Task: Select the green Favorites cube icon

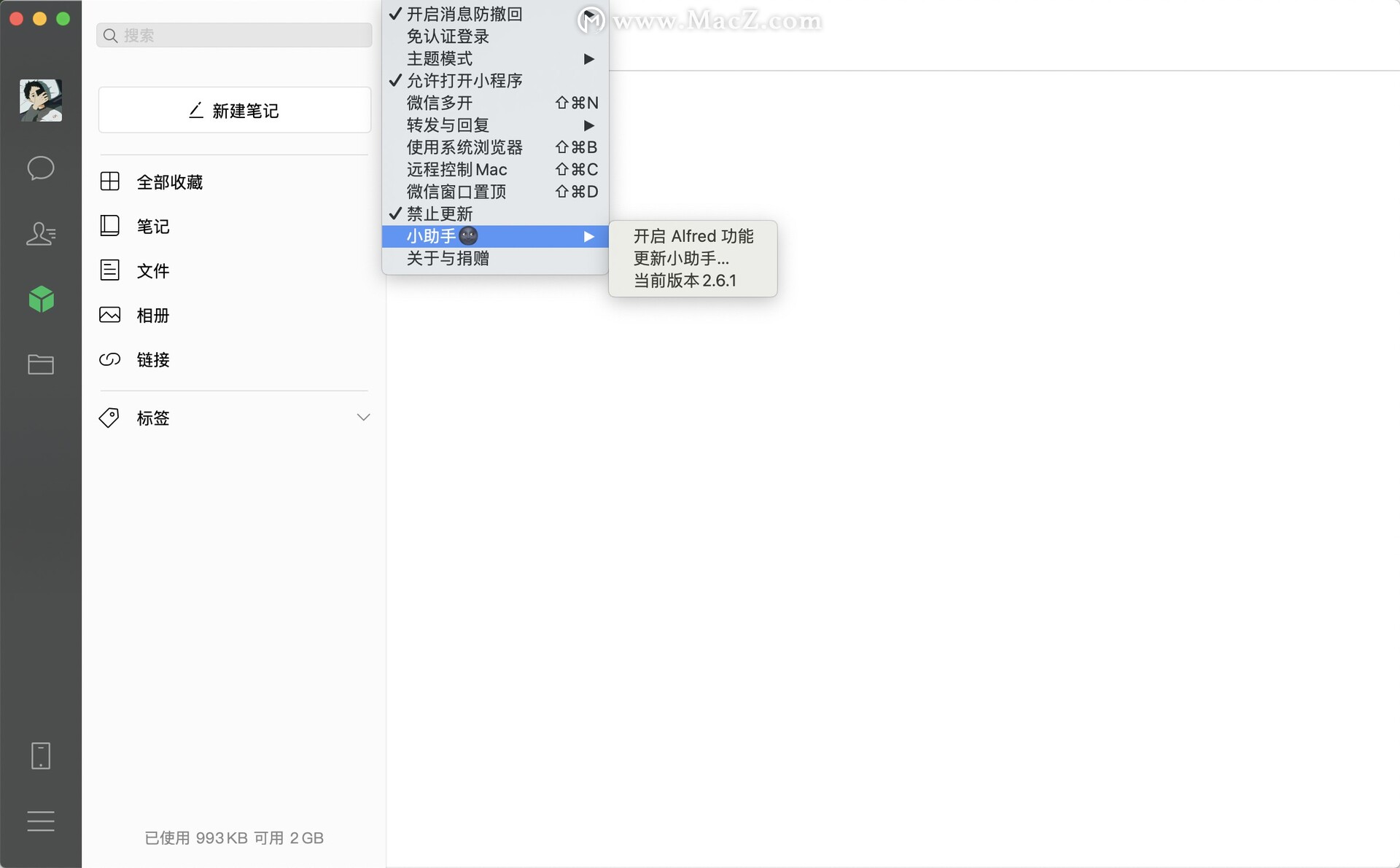Action: point(41,299)
